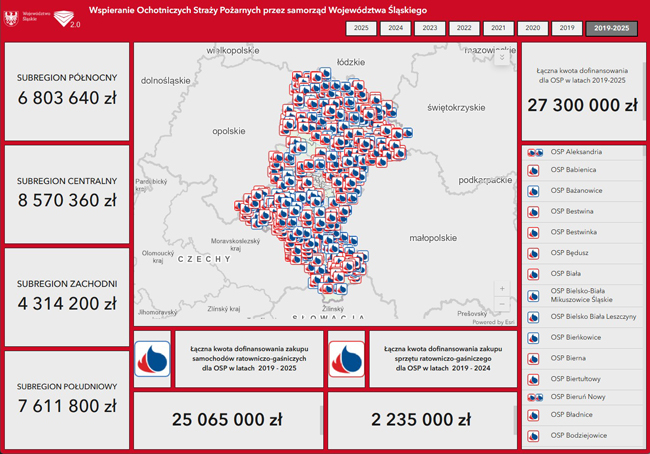Select the 2024 year filter
Image resolution: width=650 pixels, height=454 pixels.
(x=395, y=28)
